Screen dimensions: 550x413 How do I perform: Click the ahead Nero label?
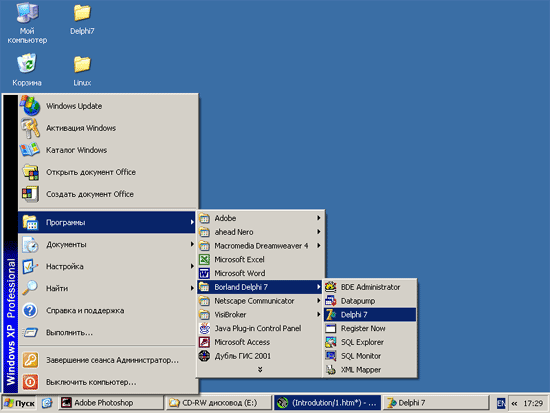coord(234,232)
